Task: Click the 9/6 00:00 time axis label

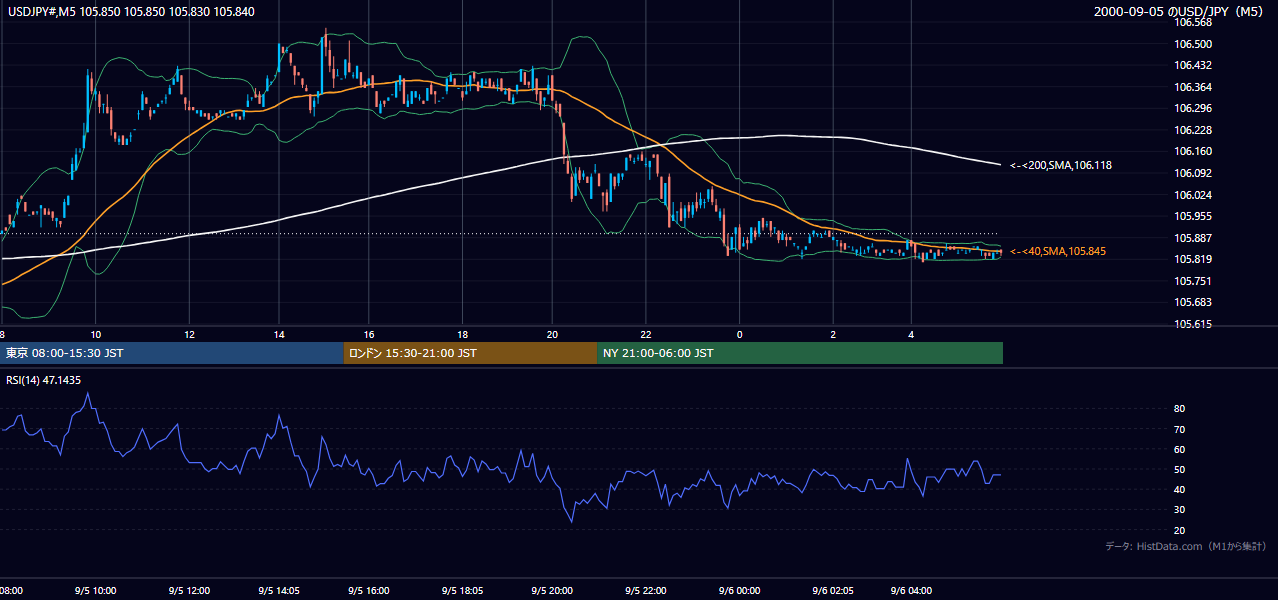Action: (x=739, y=591)
